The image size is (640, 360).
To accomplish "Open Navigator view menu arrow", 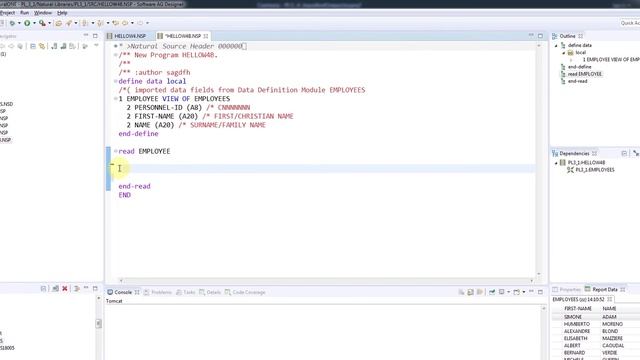I will click(96, 45).
